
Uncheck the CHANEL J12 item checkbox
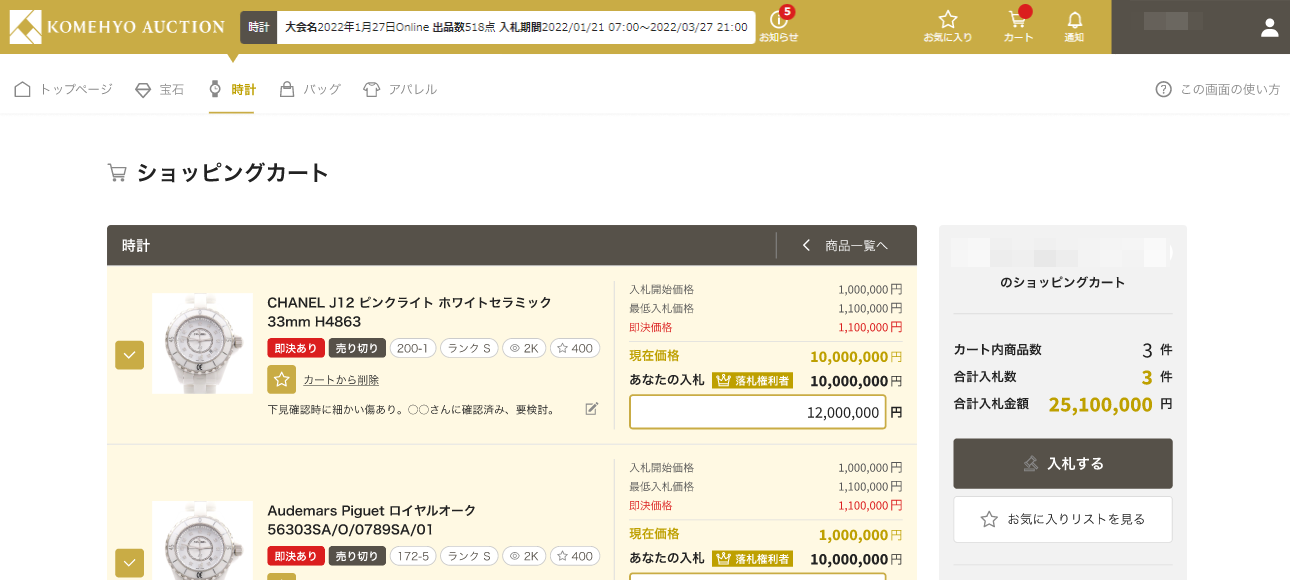click(x=129, y=355)
